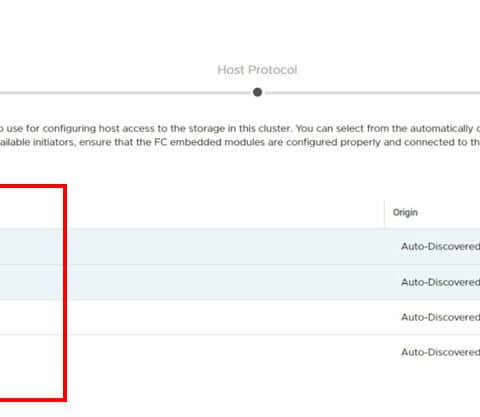Click progress line right of Host Protocol dot
Viewport: 480px width, 417px height.
pyautogui.click(x=373, y=93)
